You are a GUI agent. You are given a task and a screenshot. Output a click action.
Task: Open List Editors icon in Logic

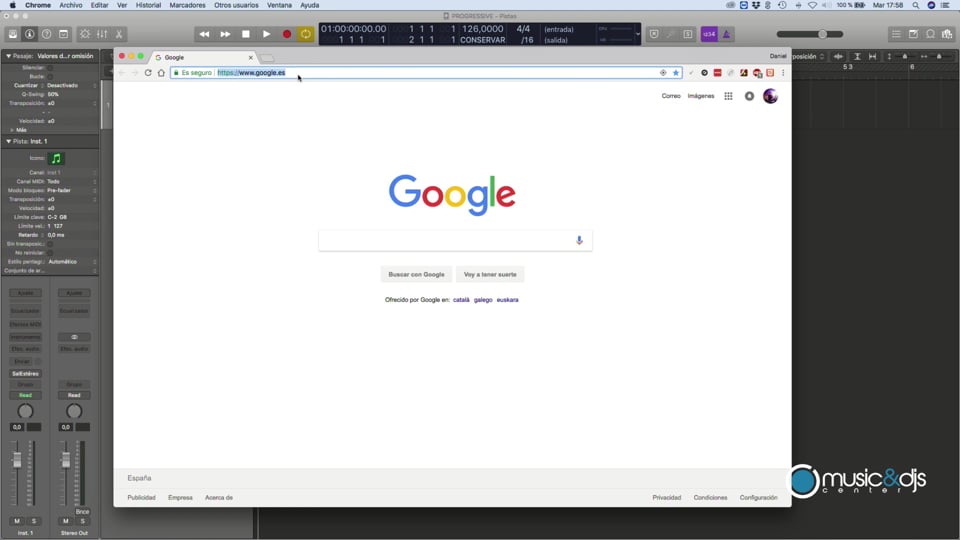[x=896, y=34]
